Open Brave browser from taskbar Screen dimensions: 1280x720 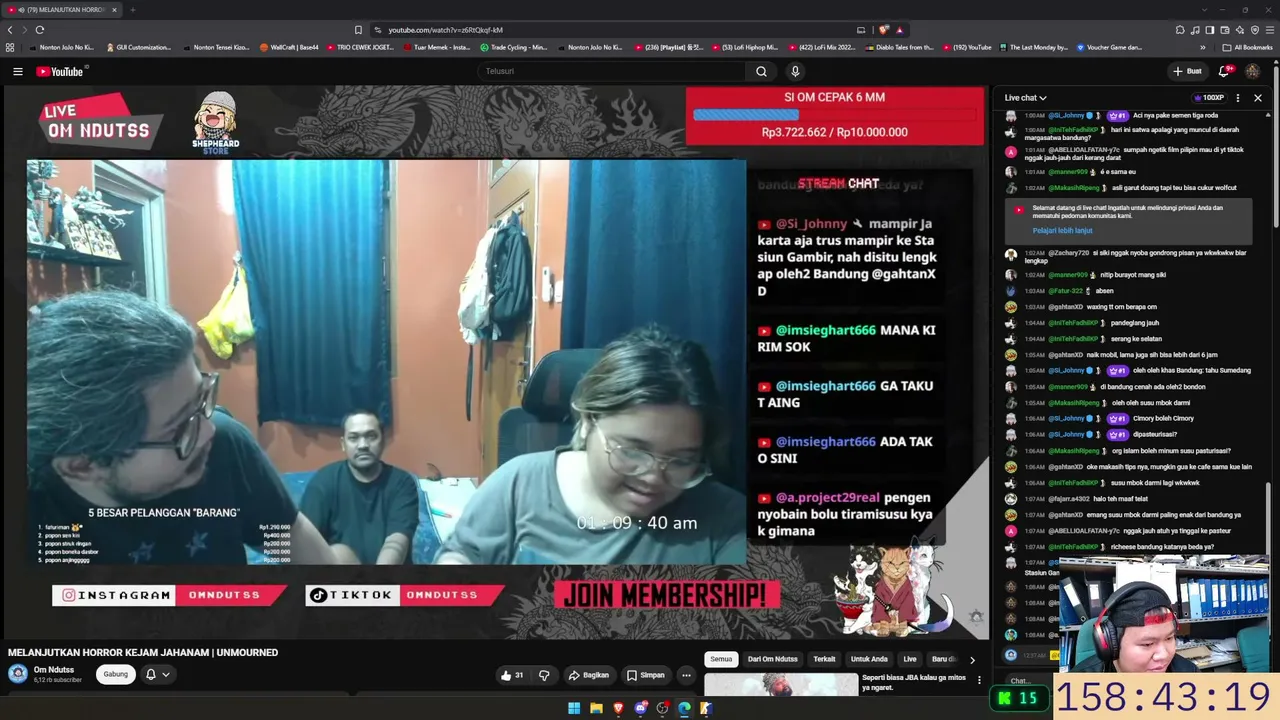click(x=618, y=708)
